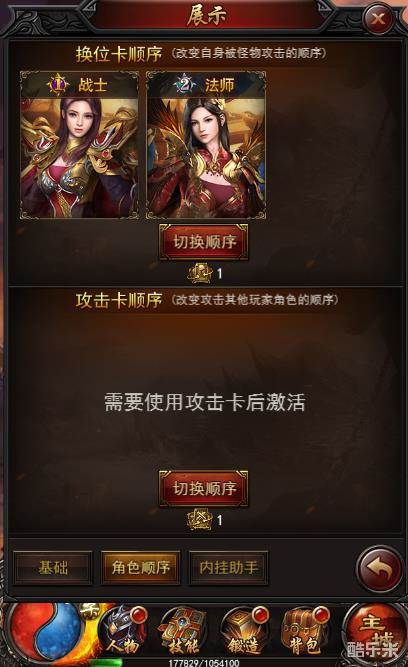Click the red-blue yin-yang health orb

click(47, 631)
